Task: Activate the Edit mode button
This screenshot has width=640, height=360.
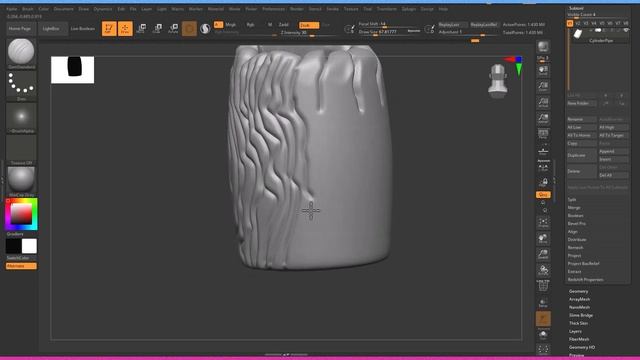Action: point(109,29)
